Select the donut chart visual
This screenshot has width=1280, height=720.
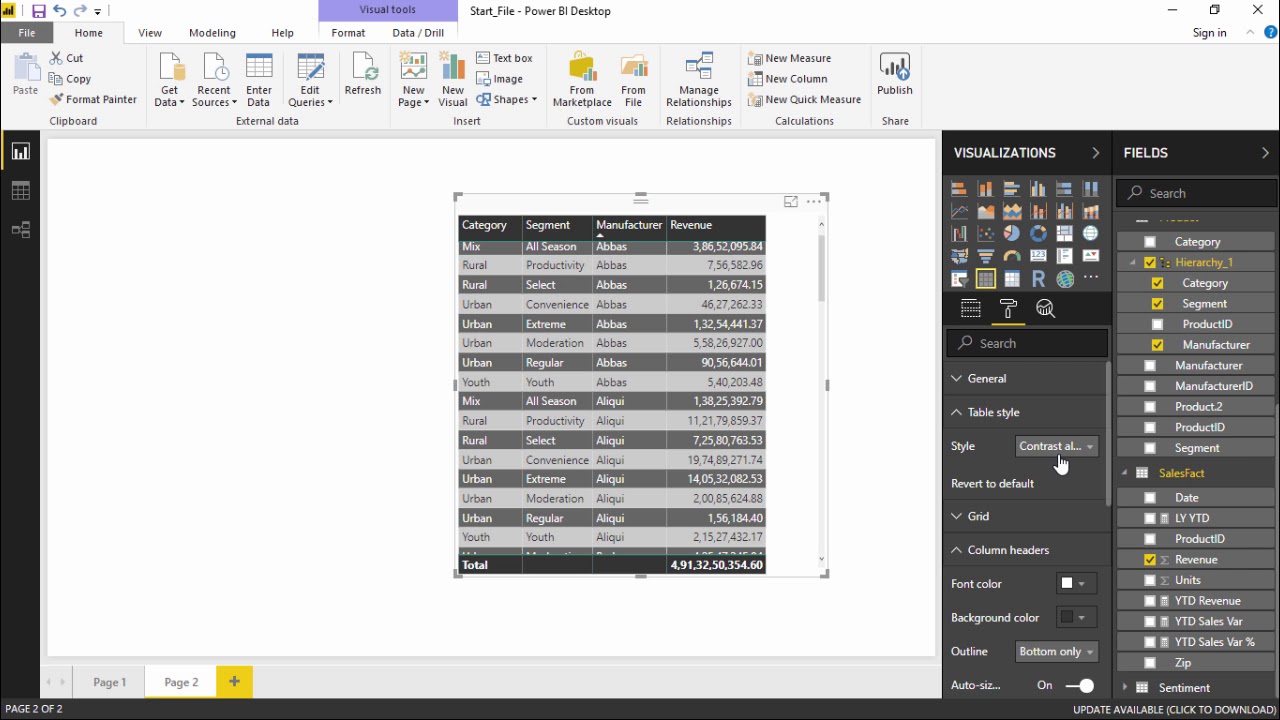pyautogui.click(x=1038, y=233)
